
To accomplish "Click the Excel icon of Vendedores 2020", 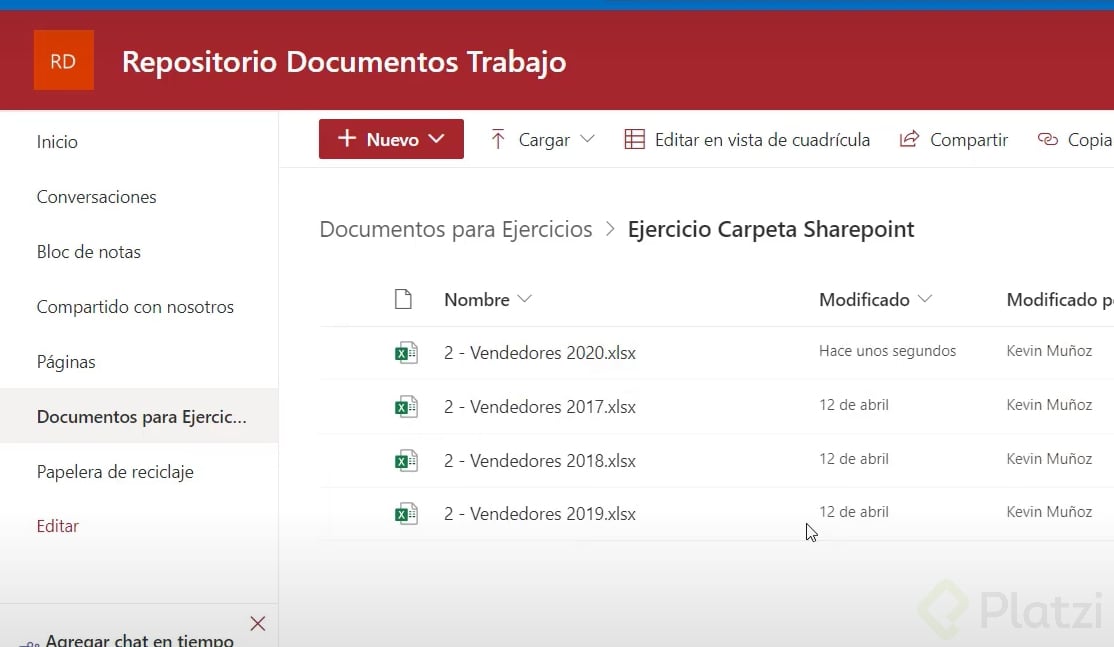I will tap(406, 352).
